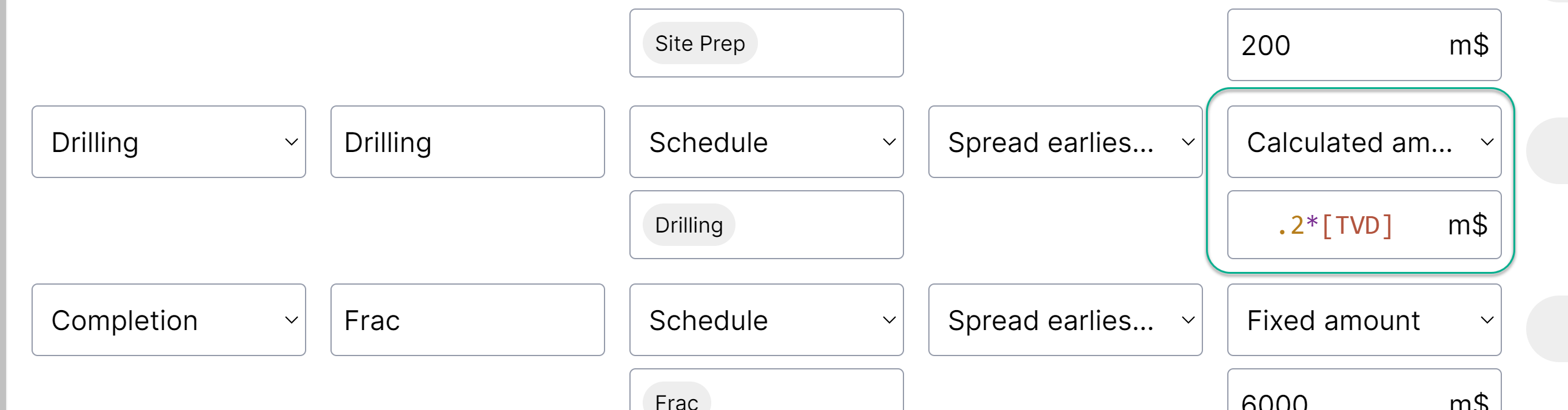1568x410 pixels.
Task: Click m$ unit label beside 200
Action: tap(1469, 45)
